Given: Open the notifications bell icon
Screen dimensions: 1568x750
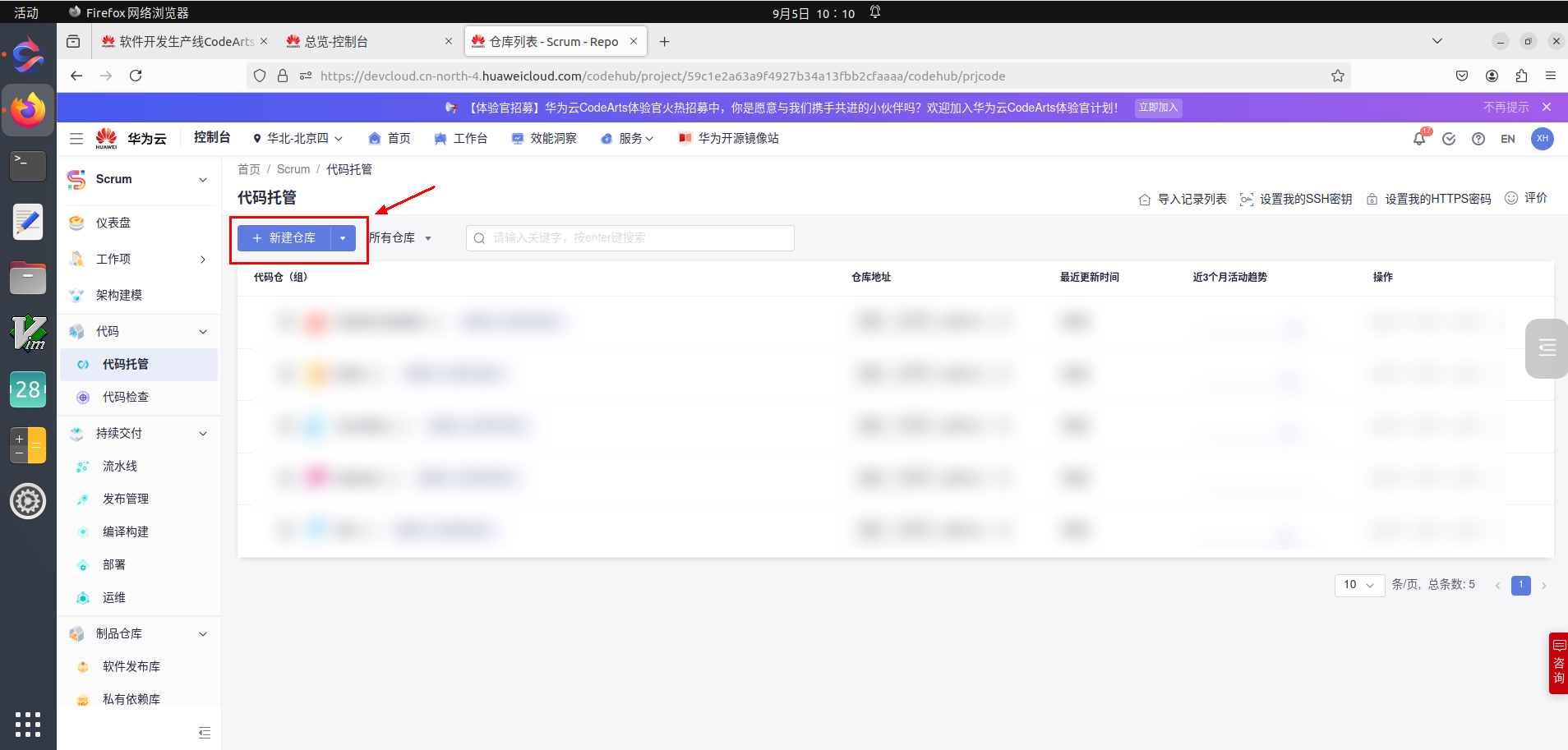Looking at the screenshot, I should coord(1419,139).
